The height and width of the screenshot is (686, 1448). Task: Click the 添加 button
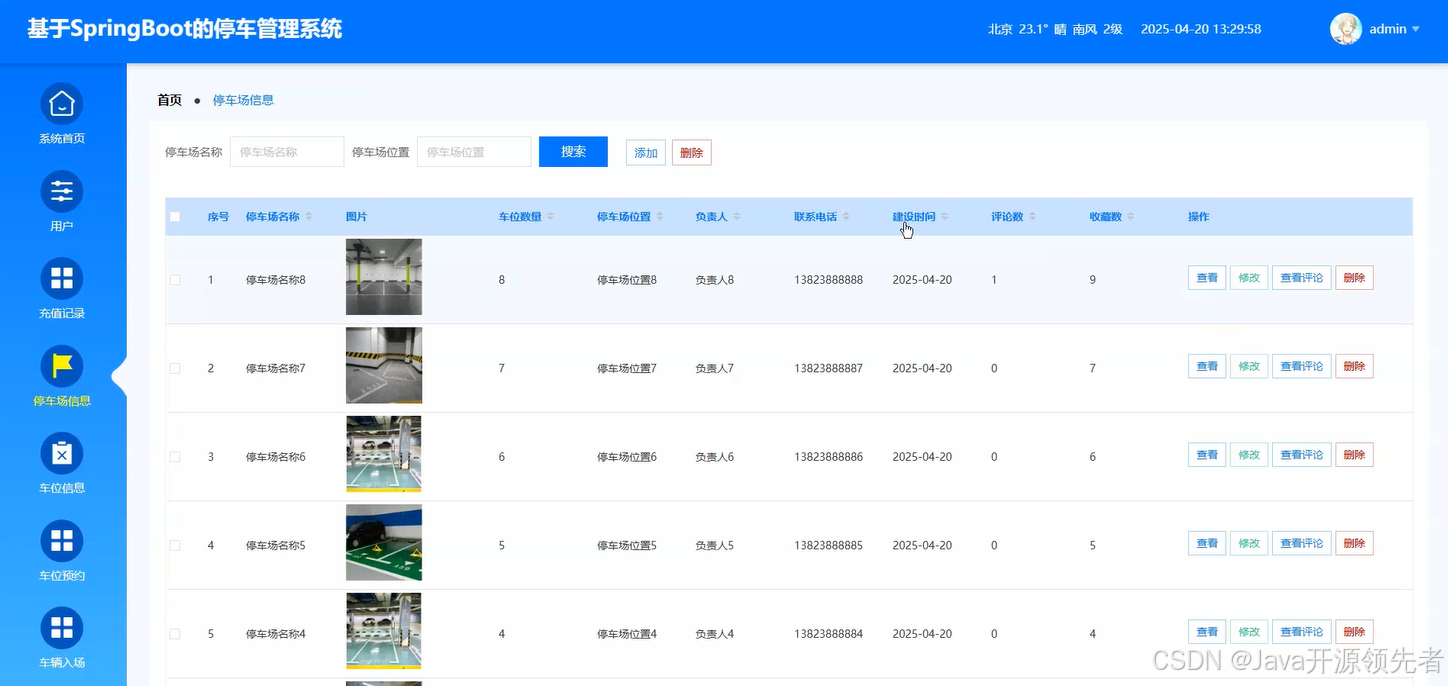click(x=646, y=153)
